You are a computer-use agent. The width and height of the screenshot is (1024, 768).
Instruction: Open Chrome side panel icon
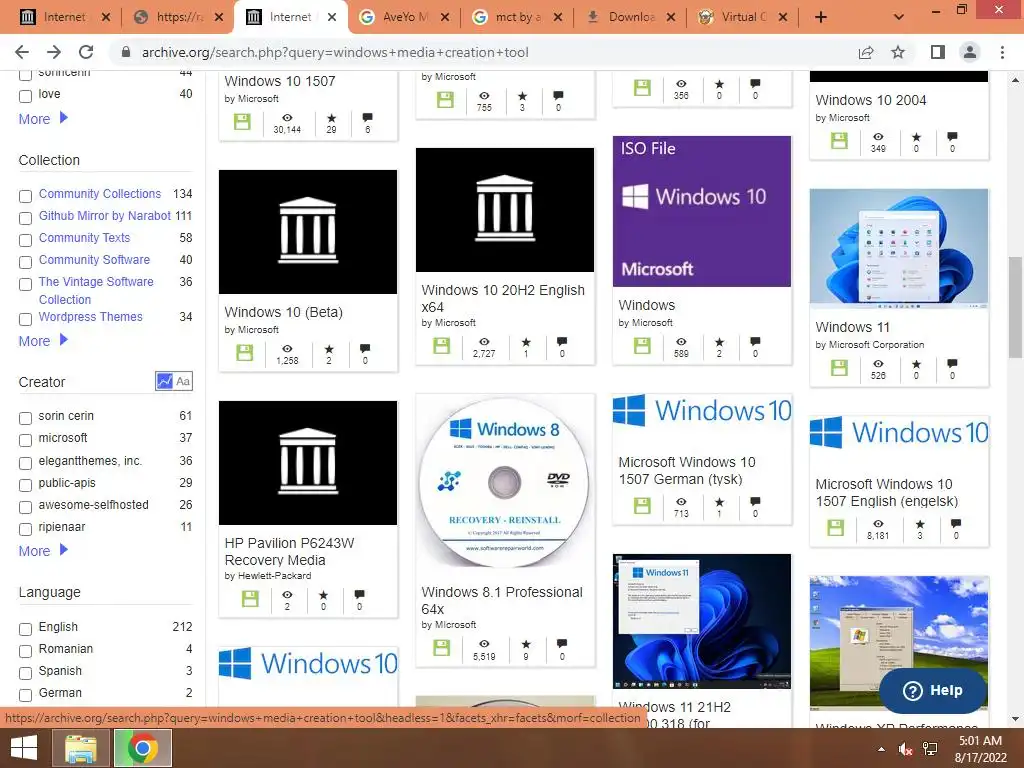[x=938, y=52]
